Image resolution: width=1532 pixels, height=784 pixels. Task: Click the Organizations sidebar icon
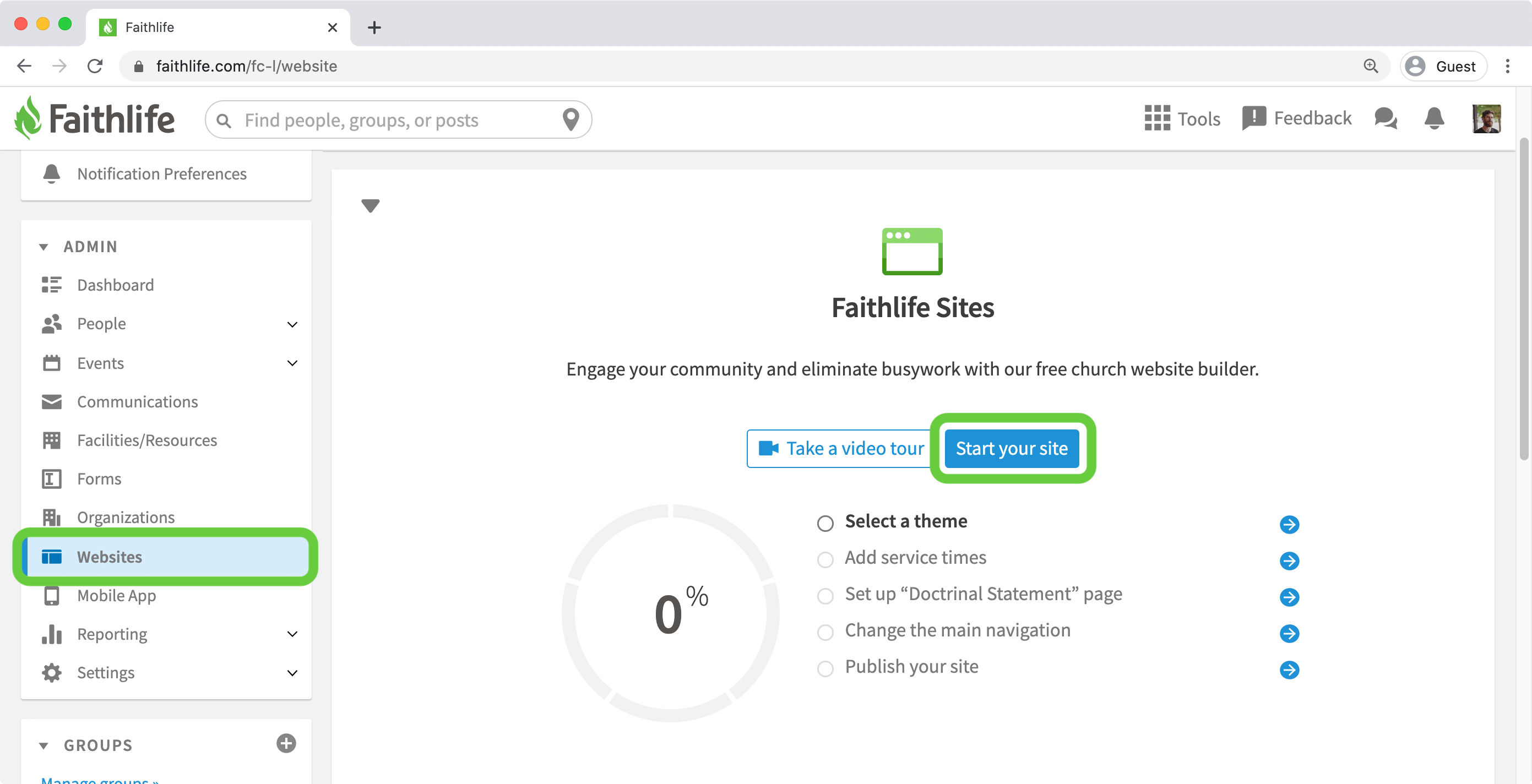click(x=52, y=517)
